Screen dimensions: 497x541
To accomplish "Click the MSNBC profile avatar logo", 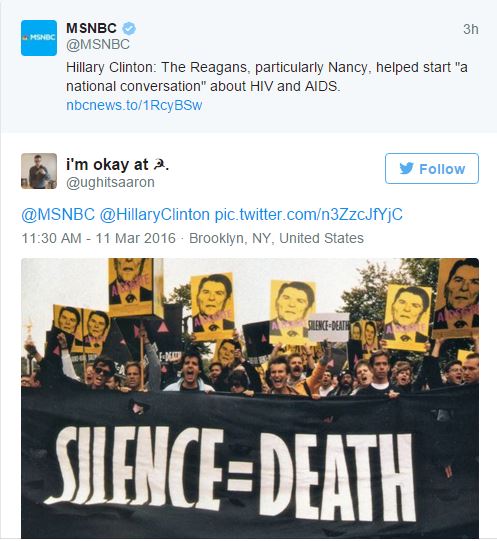I will (39, 38).
